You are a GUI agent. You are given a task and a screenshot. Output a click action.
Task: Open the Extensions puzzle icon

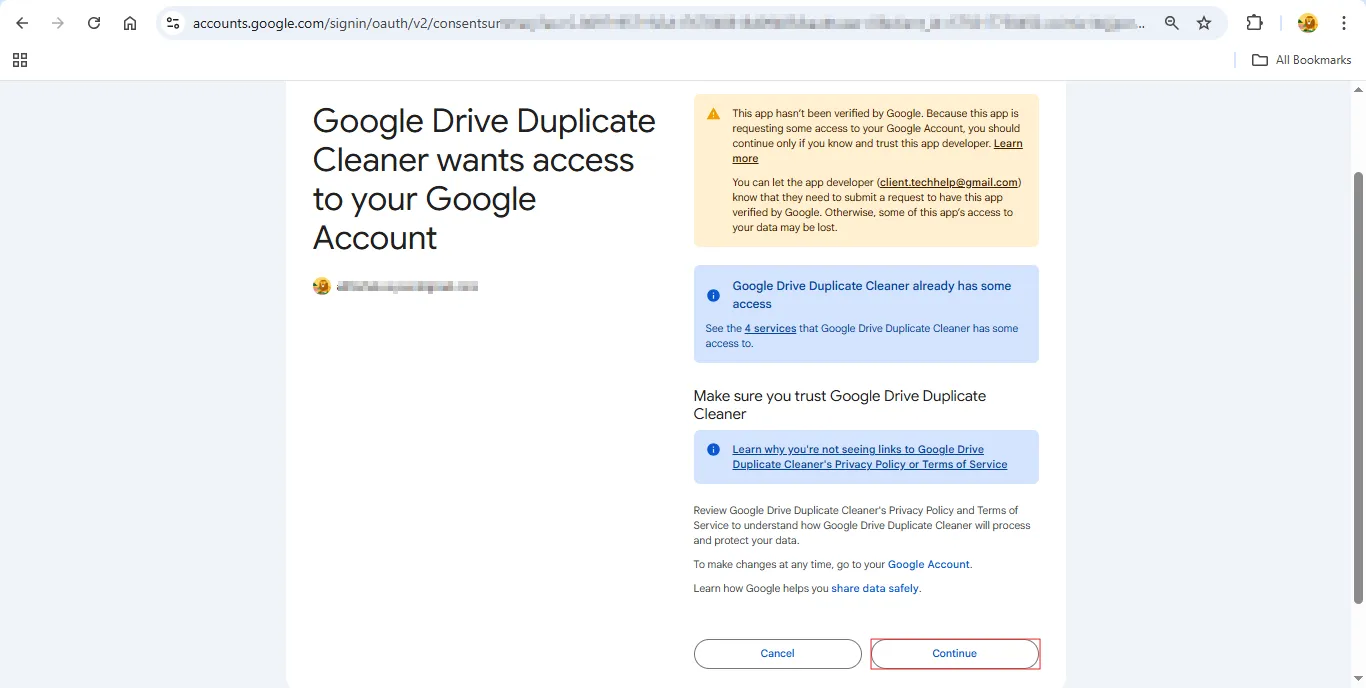pyautogui.click(x=1254, y=23)
